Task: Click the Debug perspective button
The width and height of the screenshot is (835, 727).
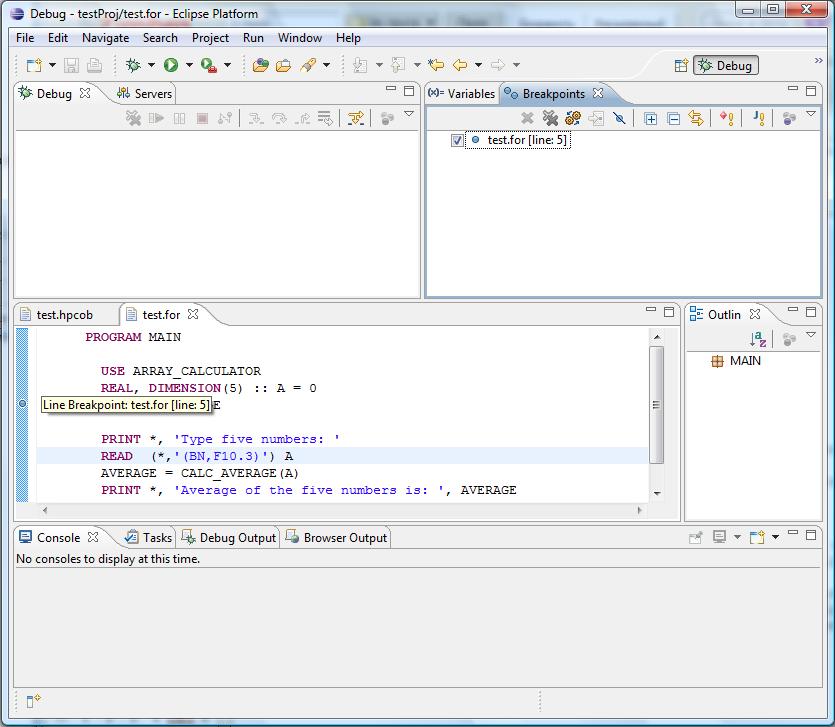Action: tap(726, 65)
